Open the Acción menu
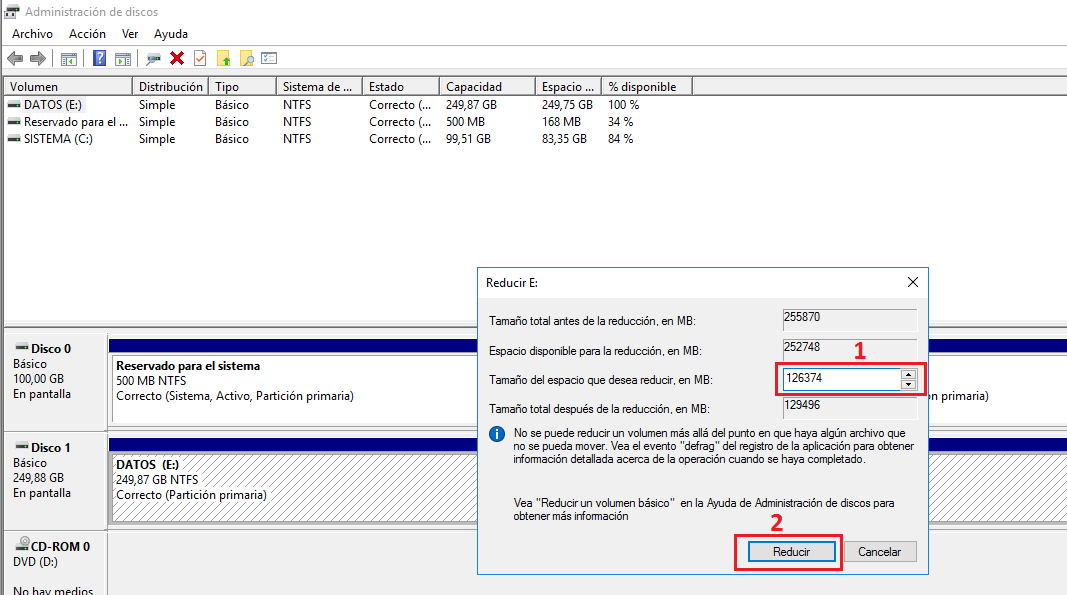 (x=87, y=33)
